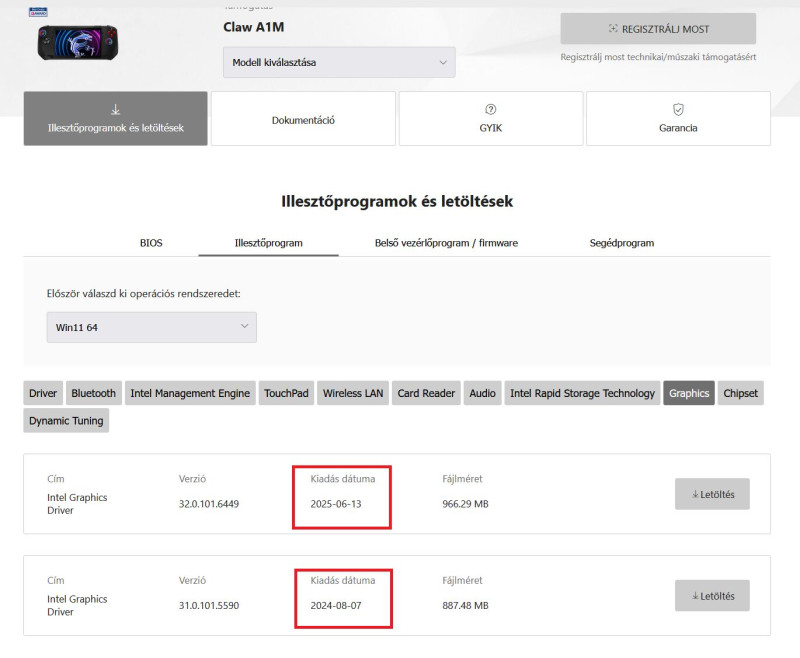Switch to Belső vezérlőprogram / firmware tab
800x658 pixels.
point(446,243)
